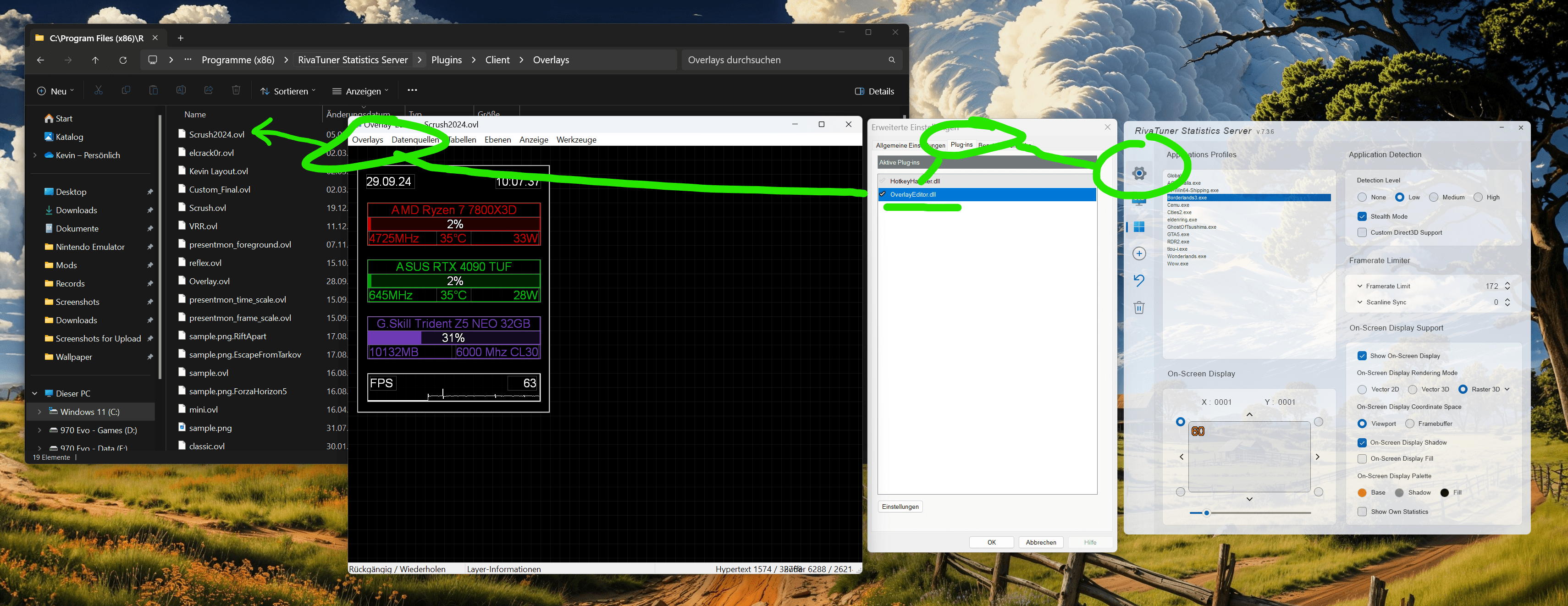Open the Datenquellen menu
Image resolution: width=1568 pixels, height=606 pixels.
[x=414, y=140]
